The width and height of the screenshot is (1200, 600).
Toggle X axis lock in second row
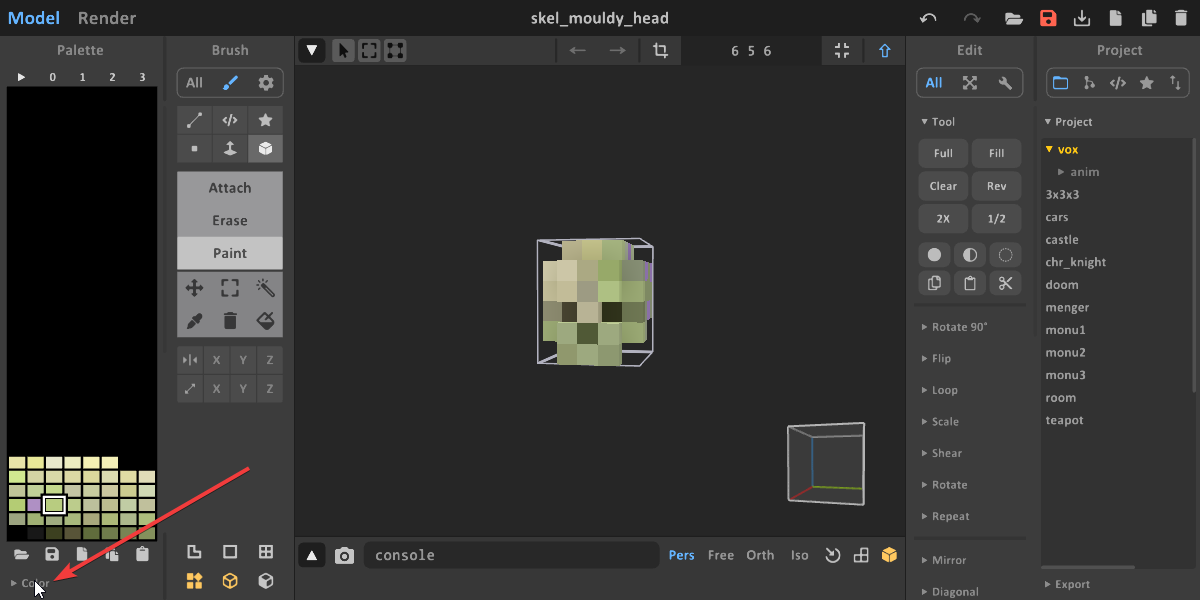click(216, 389)
